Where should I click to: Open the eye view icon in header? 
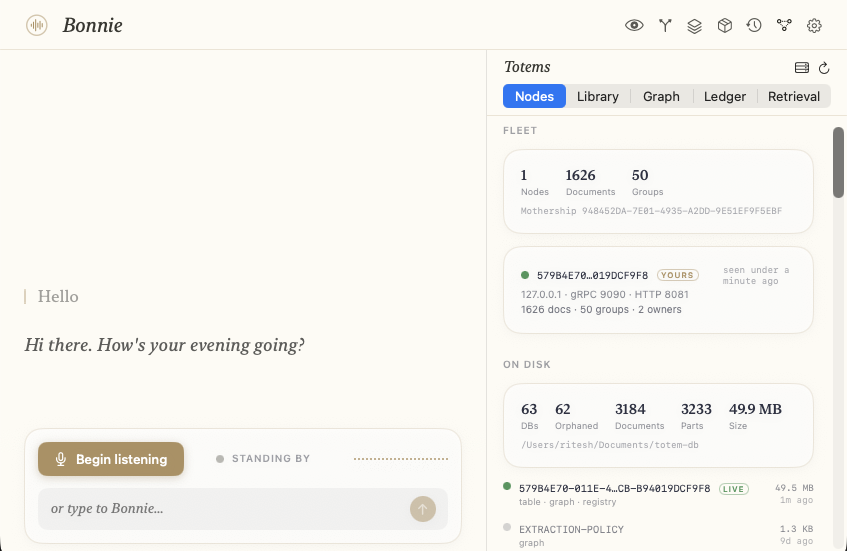click(x=634, y=25)
